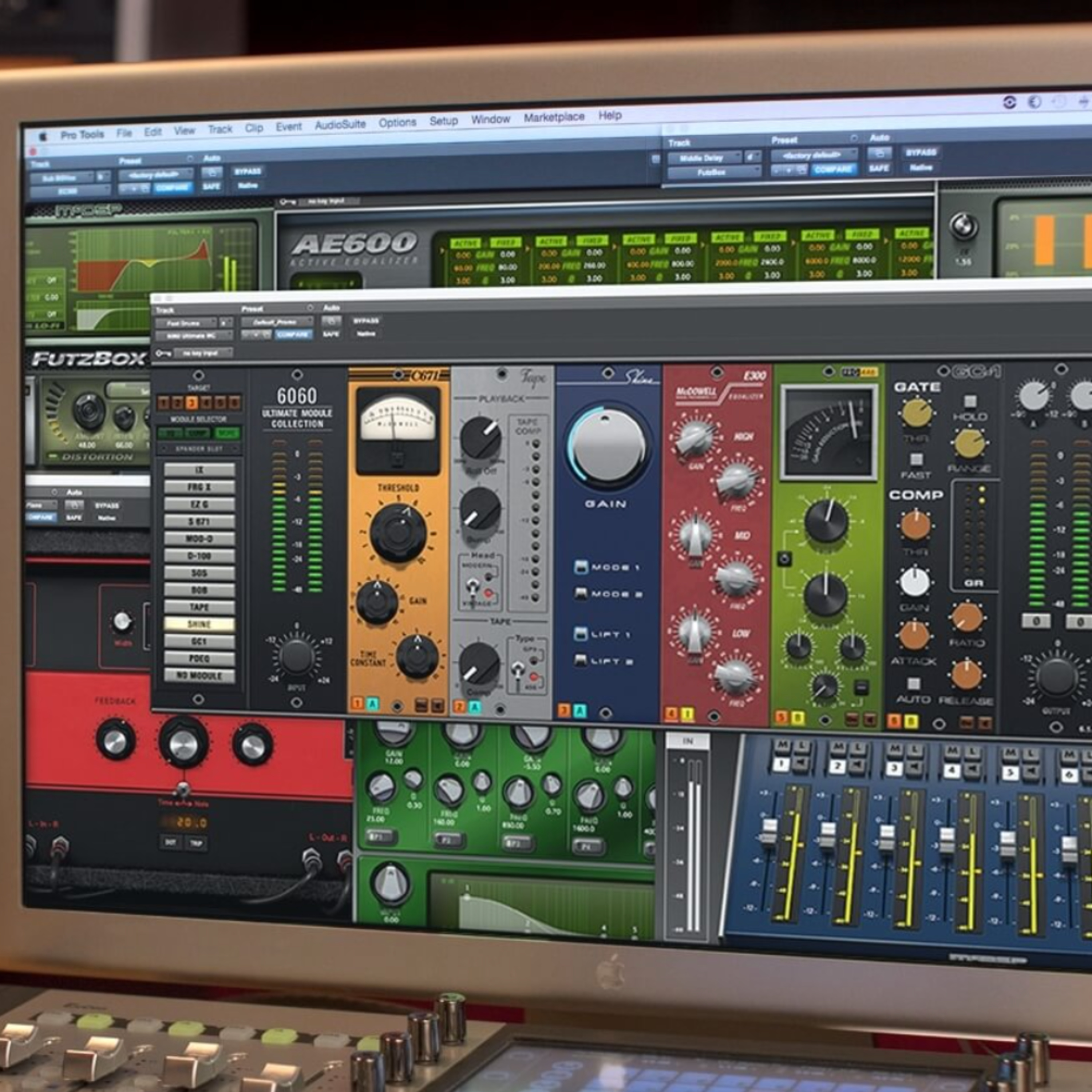Toggle MODE 1 on the Shine module
The image size is (1092, 1092).
click(x=581, y=567)
